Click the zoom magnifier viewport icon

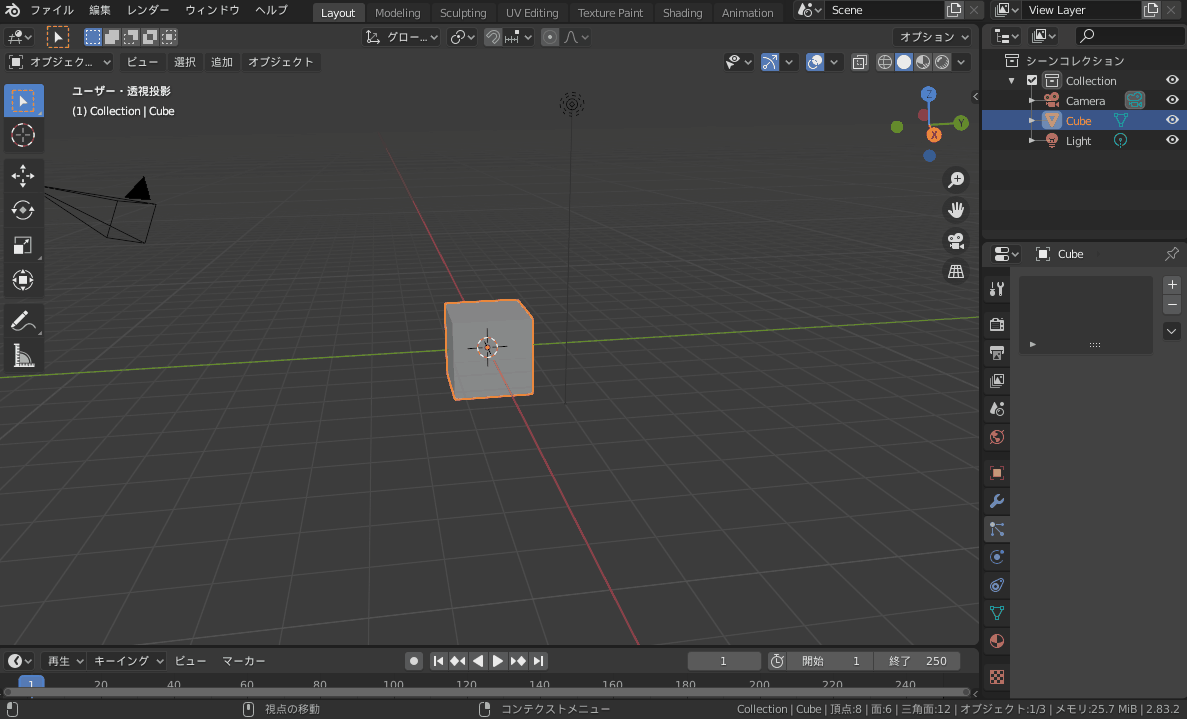coord(956,179)
